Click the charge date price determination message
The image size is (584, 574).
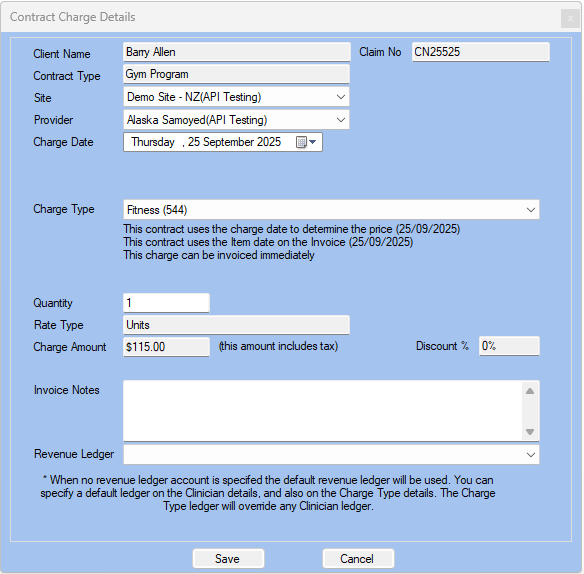click(292, 229)
